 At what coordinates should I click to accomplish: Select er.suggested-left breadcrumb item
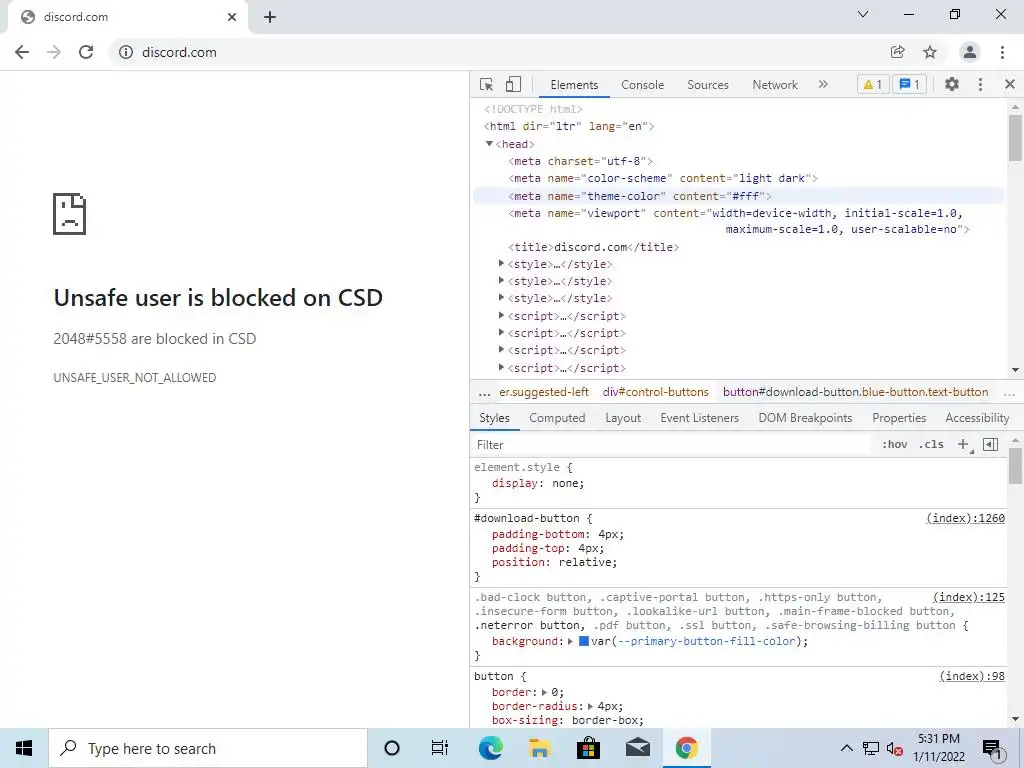[544, 392]
